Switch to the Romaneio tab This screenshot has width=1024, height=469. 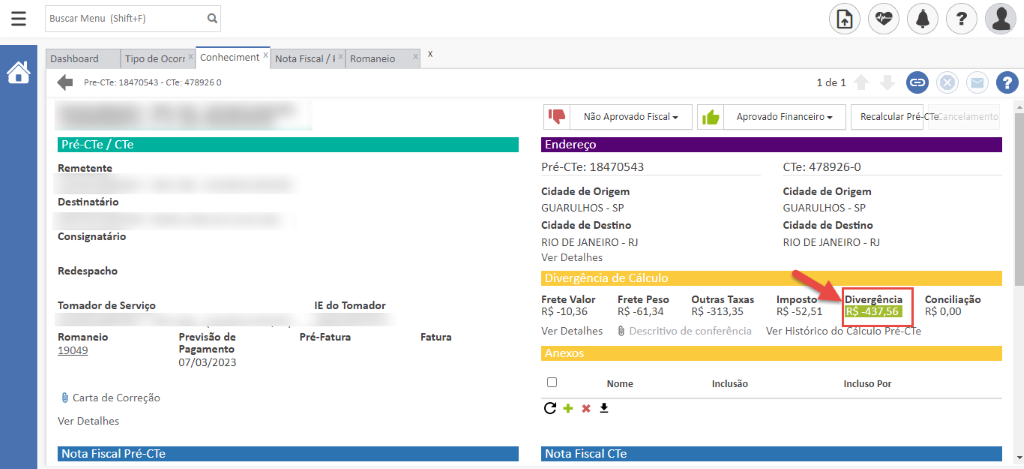coord(372,58)
